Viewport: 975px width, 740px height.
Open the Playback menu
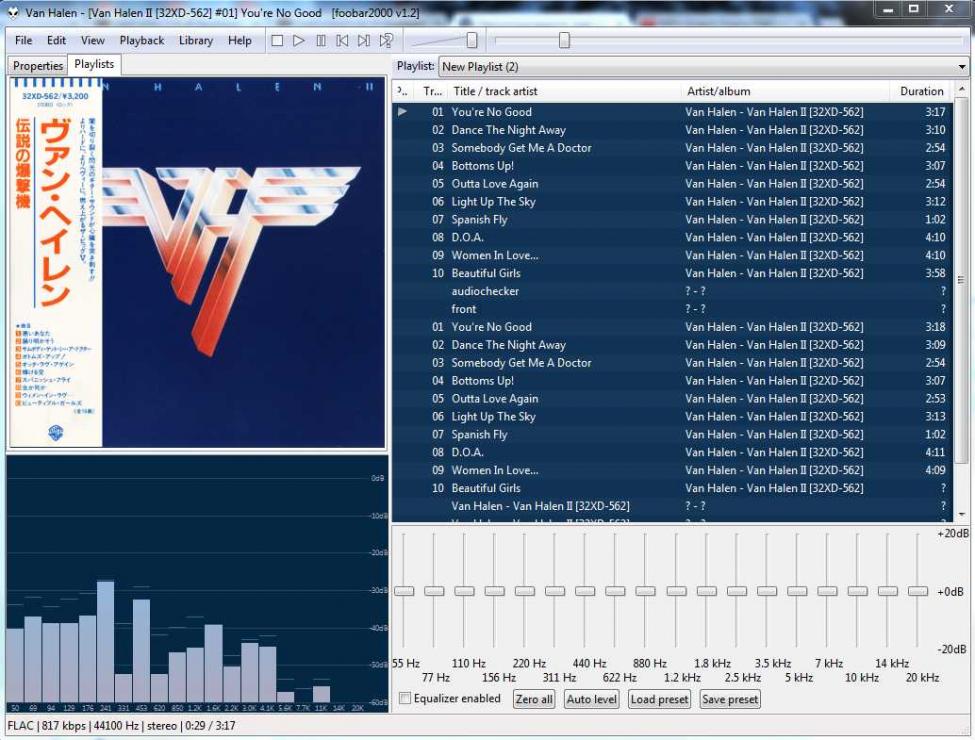pos(142,40)
